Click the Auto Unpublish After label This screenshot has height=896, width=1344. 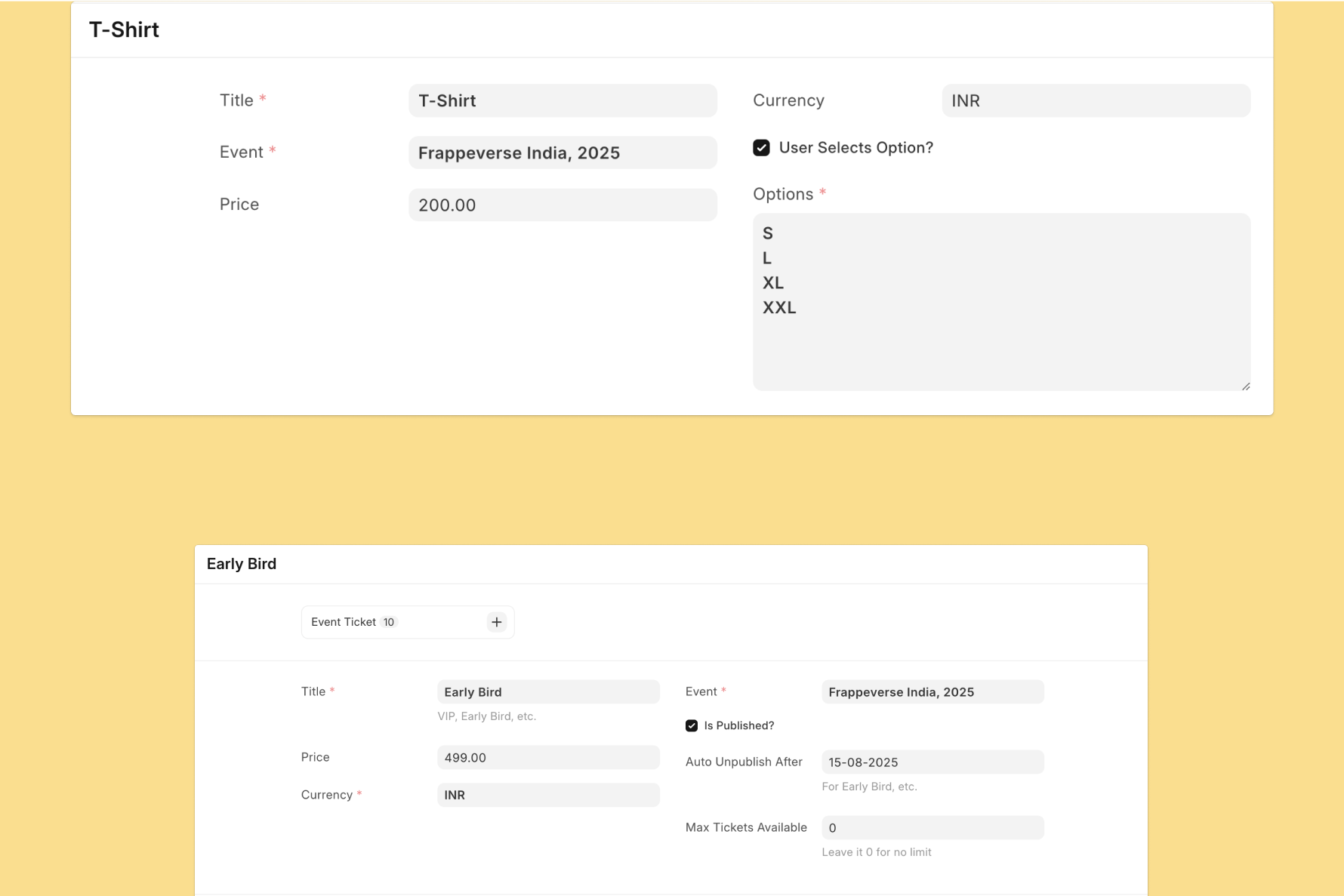[744, 762]
